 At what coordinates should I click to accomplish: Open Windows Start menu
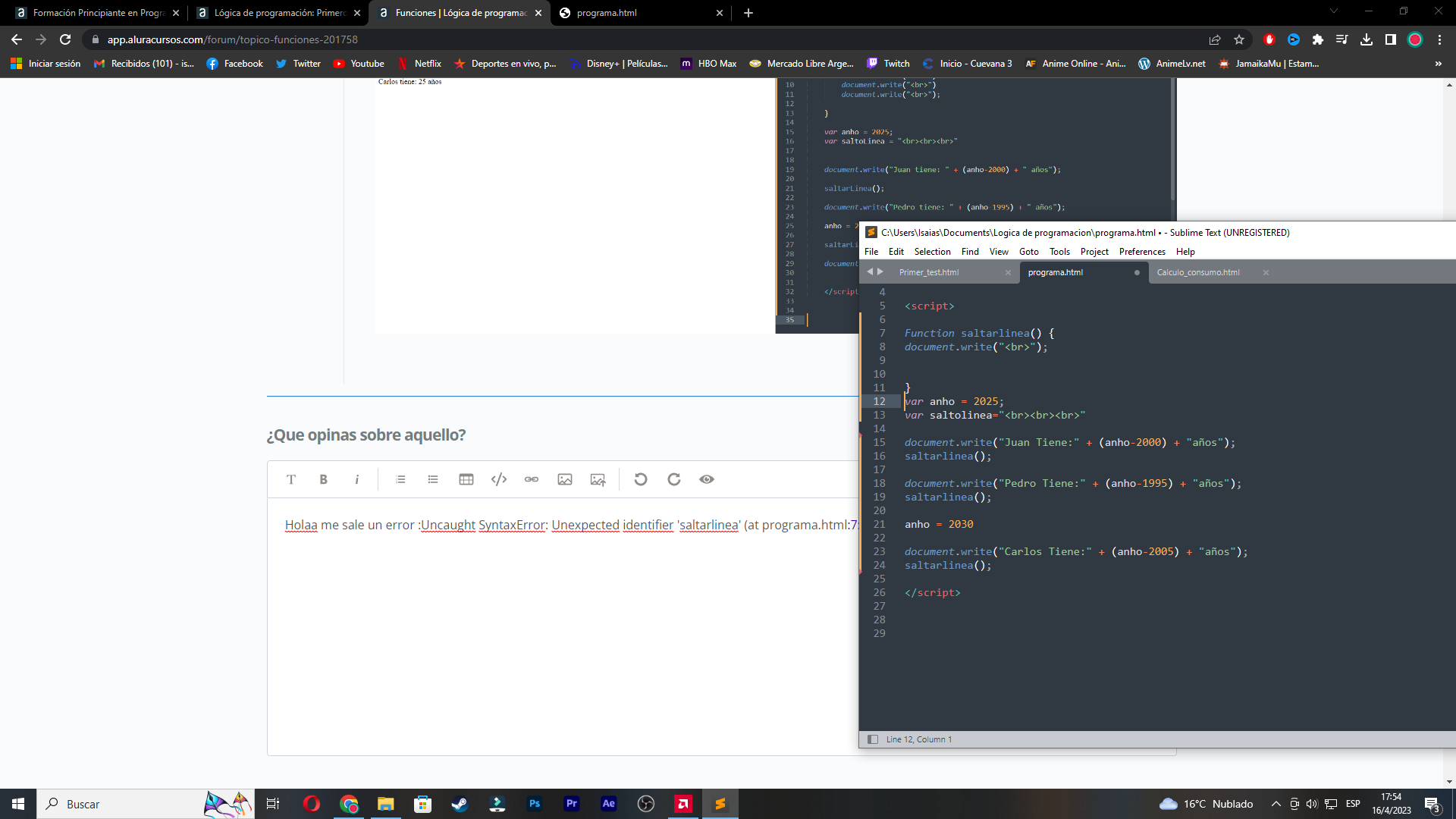[18, 804]
